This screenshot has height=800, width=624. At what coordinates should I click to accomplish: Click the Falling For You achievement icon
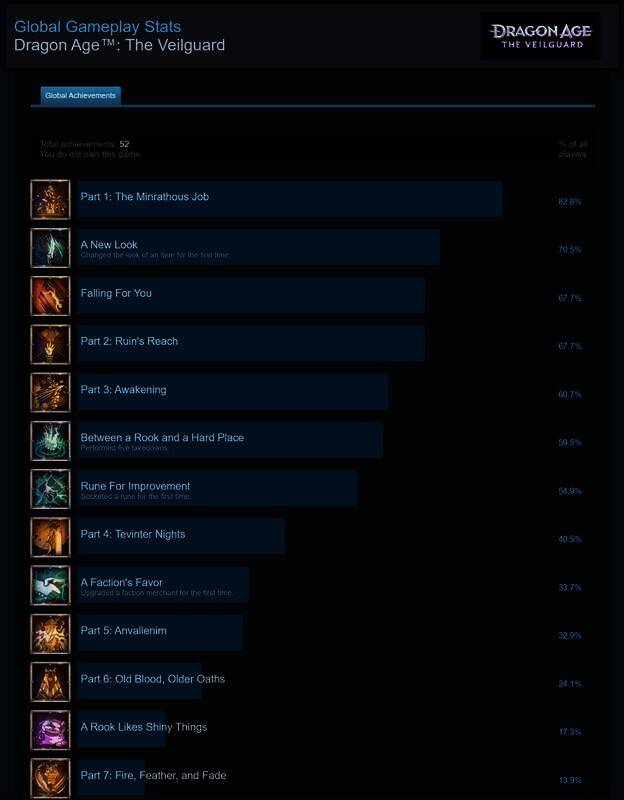[x=51, y=296]
